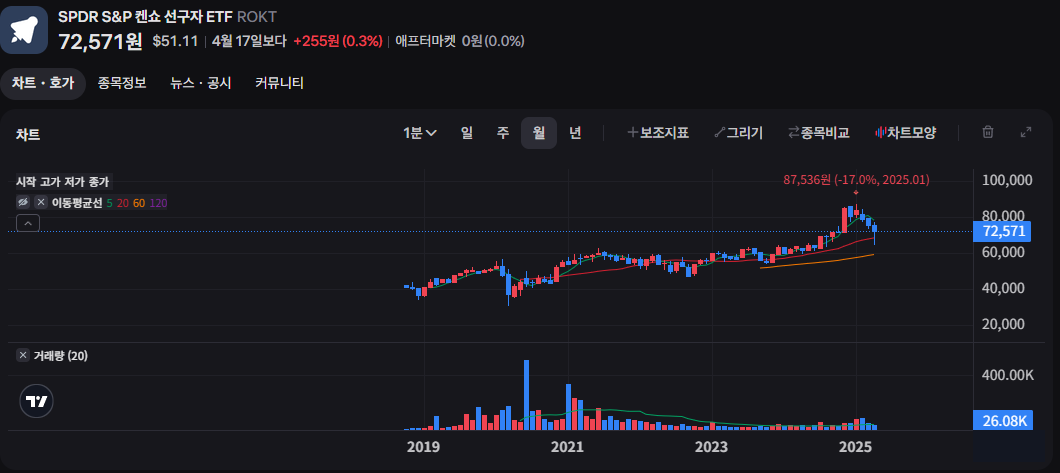Click the 87,536원 high price marker
This screenshot has height=473, width=1060.
[856, 180]
